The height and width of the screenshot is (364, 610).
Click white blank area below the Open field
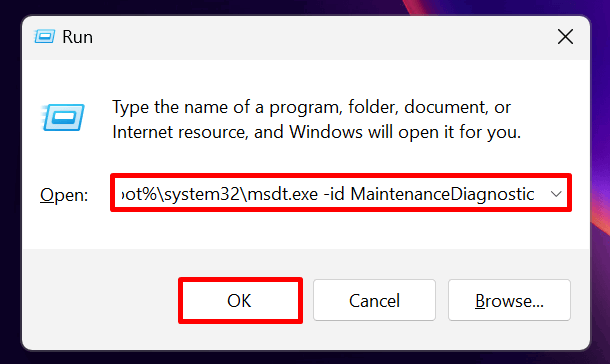click(303, 230)
